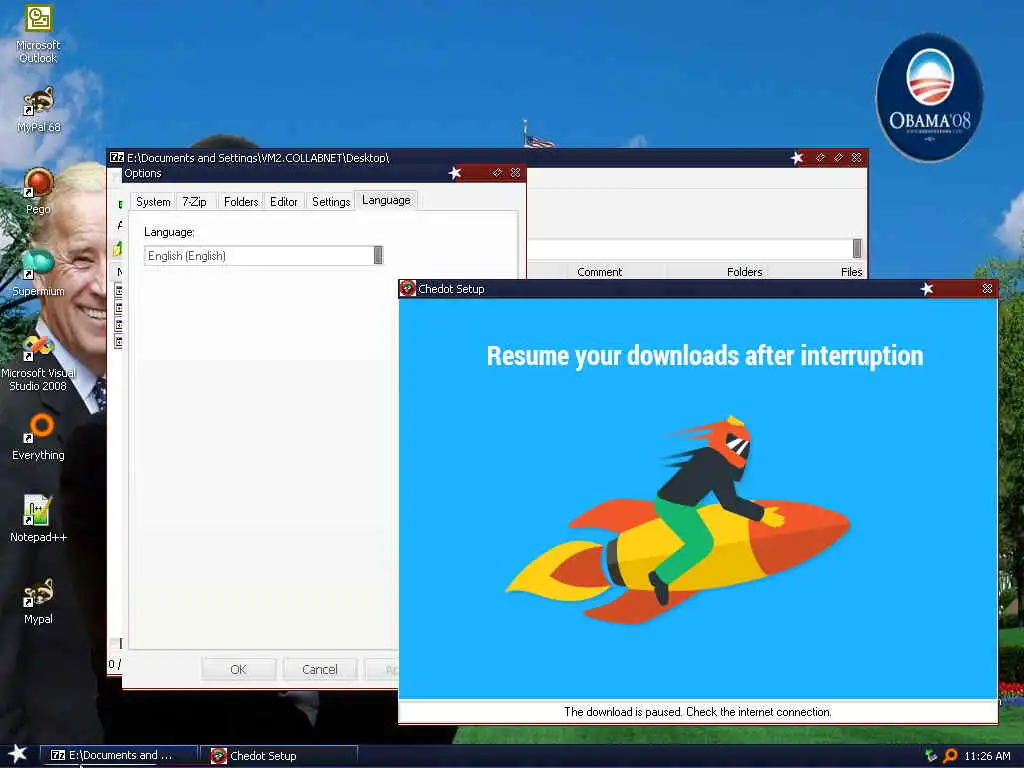1024x768 pixels.
Task: Click the Everything search tray icon
Action: tap(951, 756)
